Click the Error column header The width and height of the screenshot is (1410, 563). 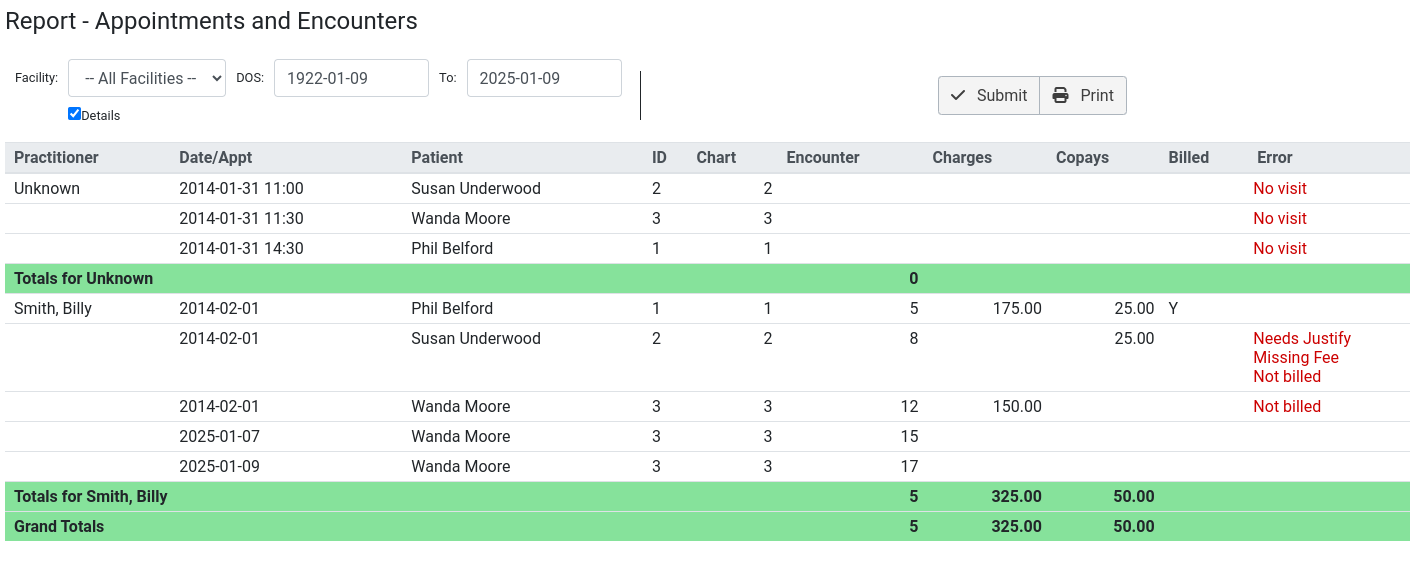point(1275,157)
